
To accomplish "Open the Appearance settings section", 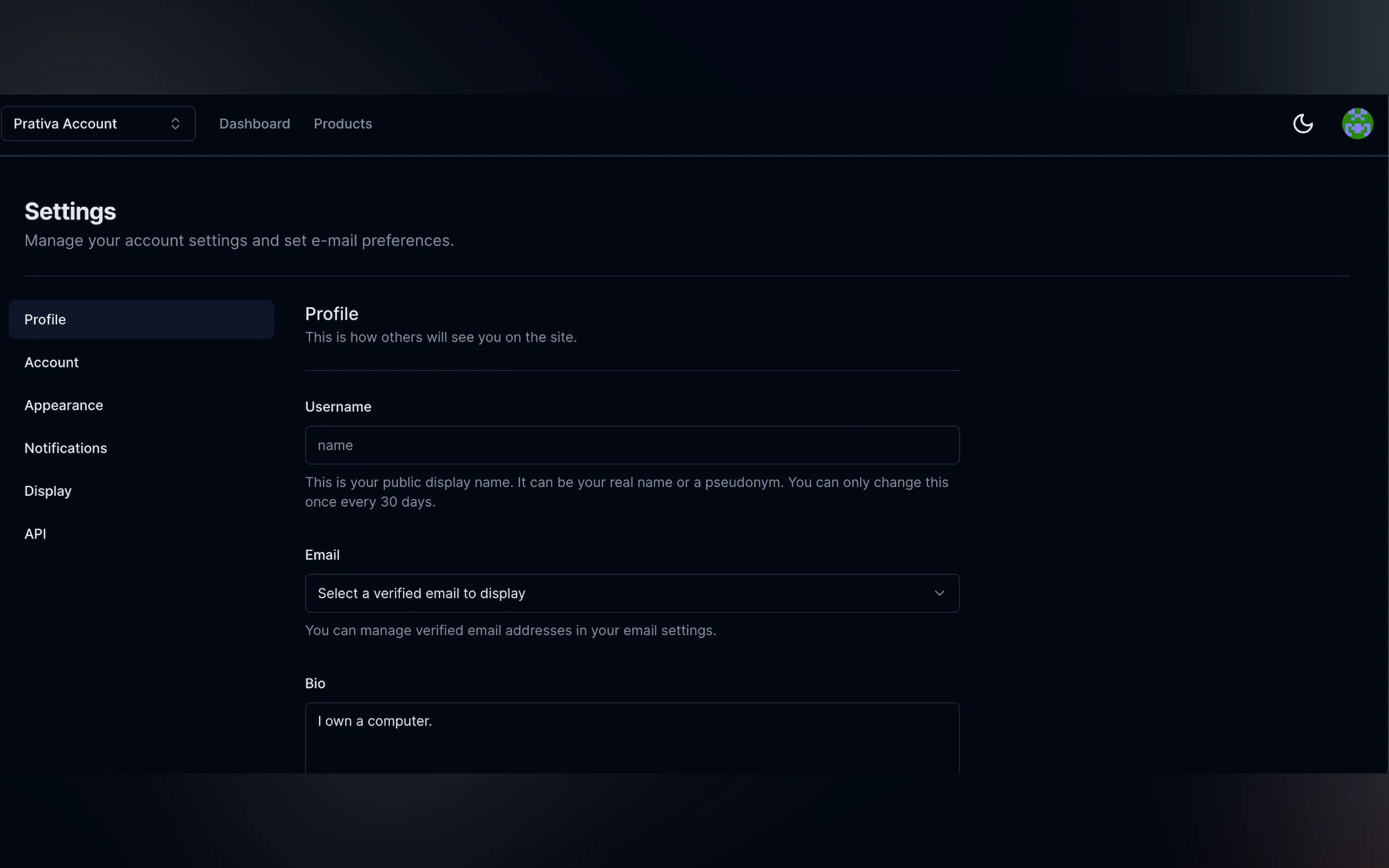I will (64, 405).
